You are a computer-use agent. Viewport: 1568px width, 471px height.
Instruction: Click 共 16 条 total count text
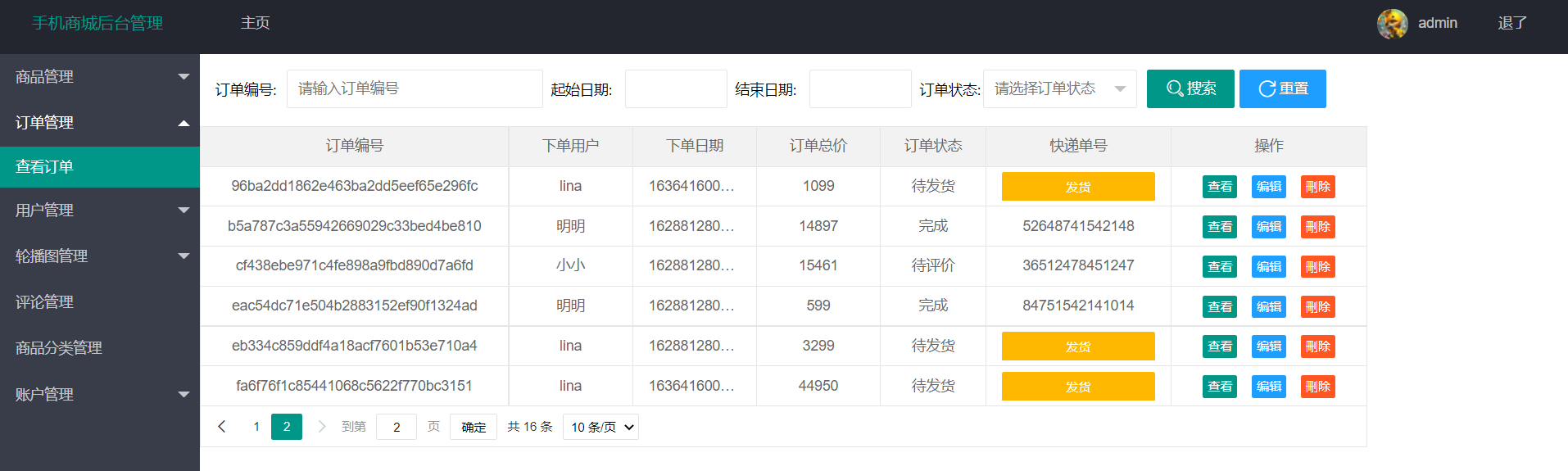click(x=530, y=427)
